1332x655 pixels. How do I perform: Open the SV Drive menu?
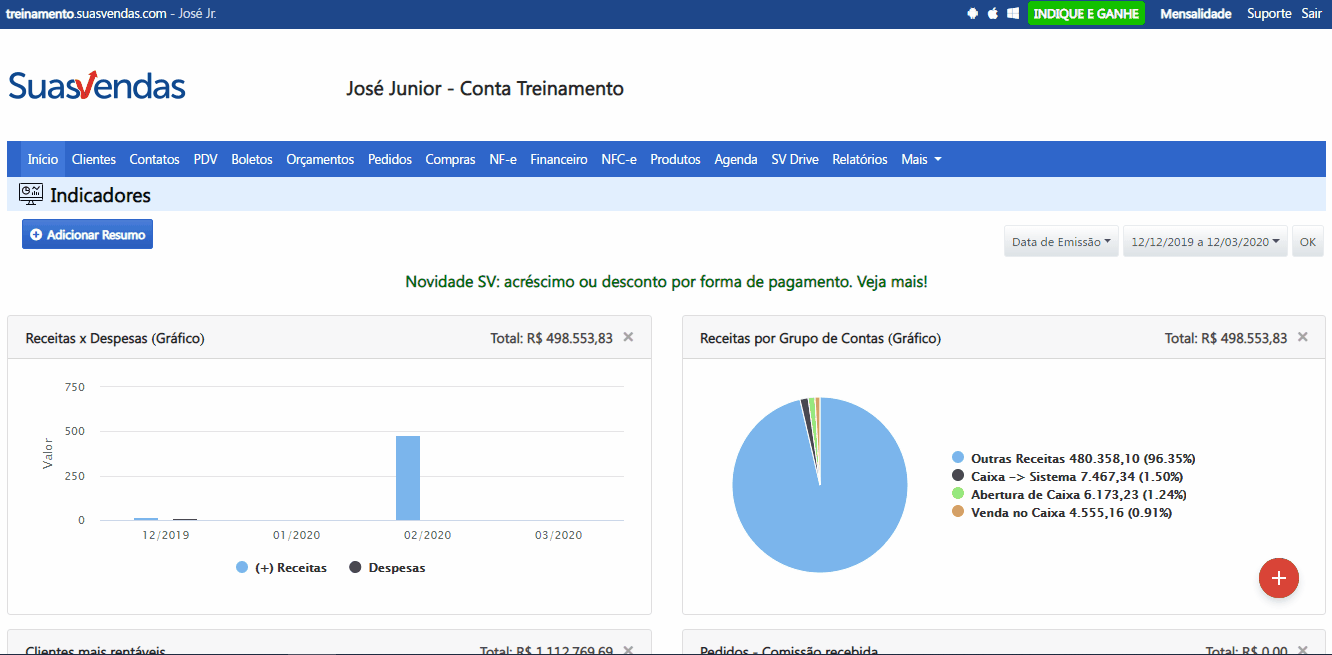795,159
